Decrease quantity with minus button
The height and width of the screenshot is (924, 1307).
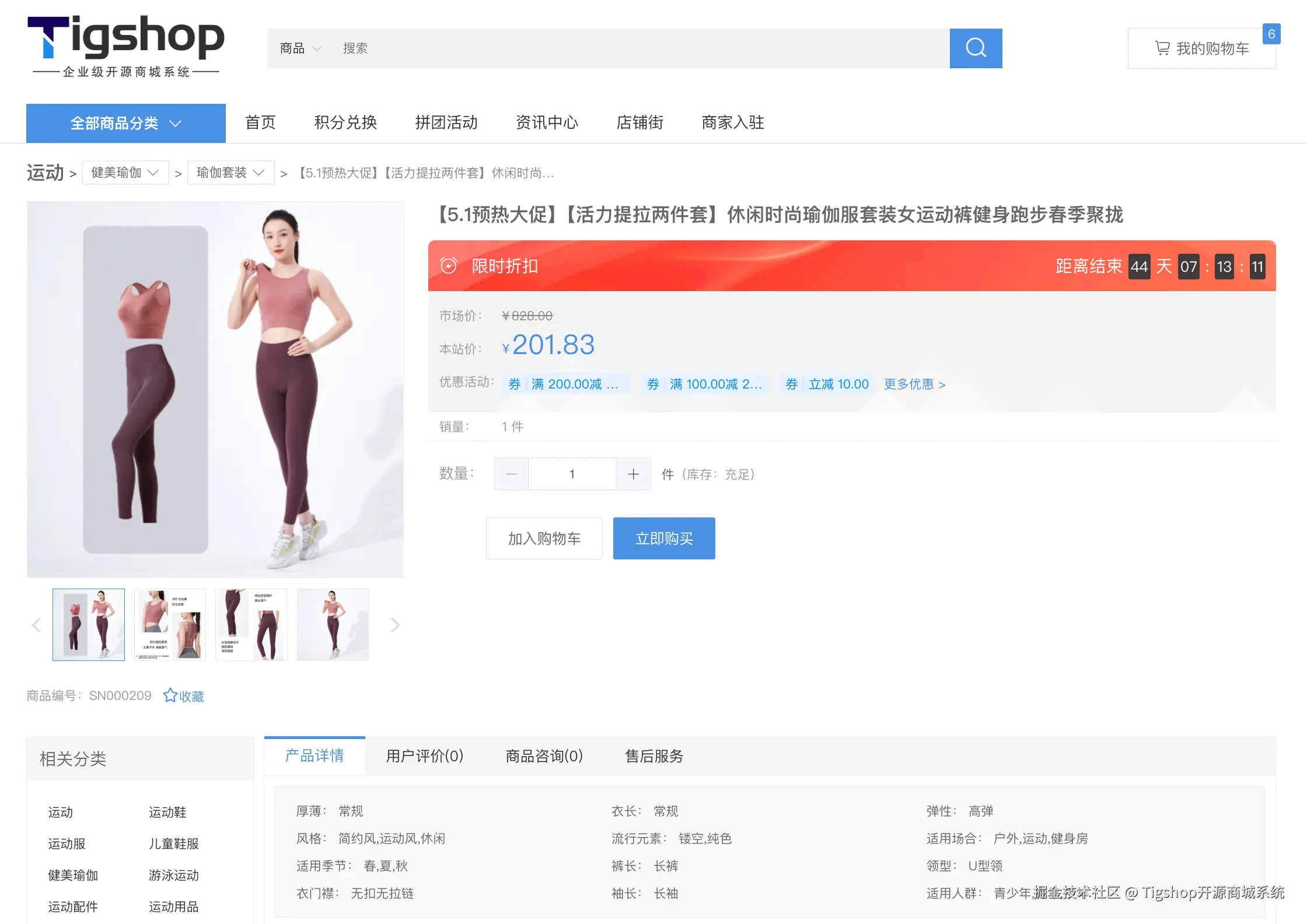point(511,474)
